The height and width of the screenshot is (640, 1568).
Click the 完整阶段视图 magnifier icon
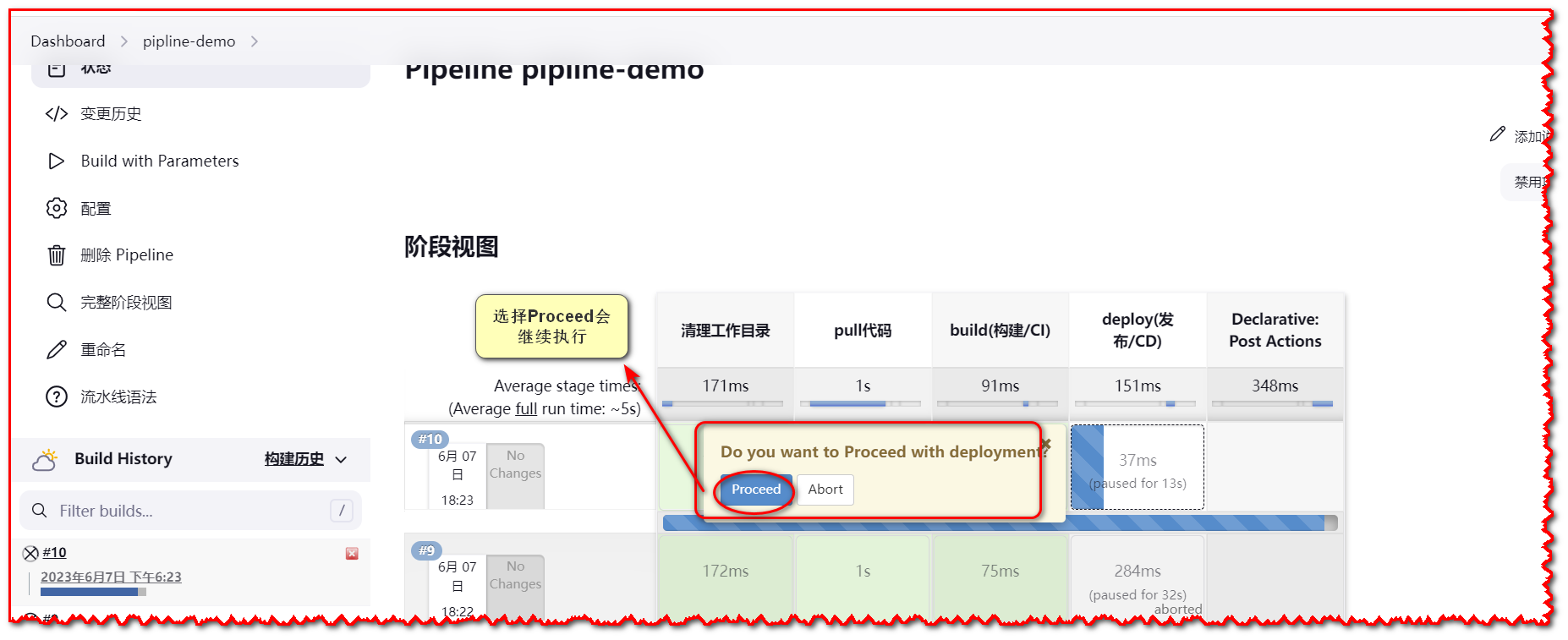(x=57, y=302)
